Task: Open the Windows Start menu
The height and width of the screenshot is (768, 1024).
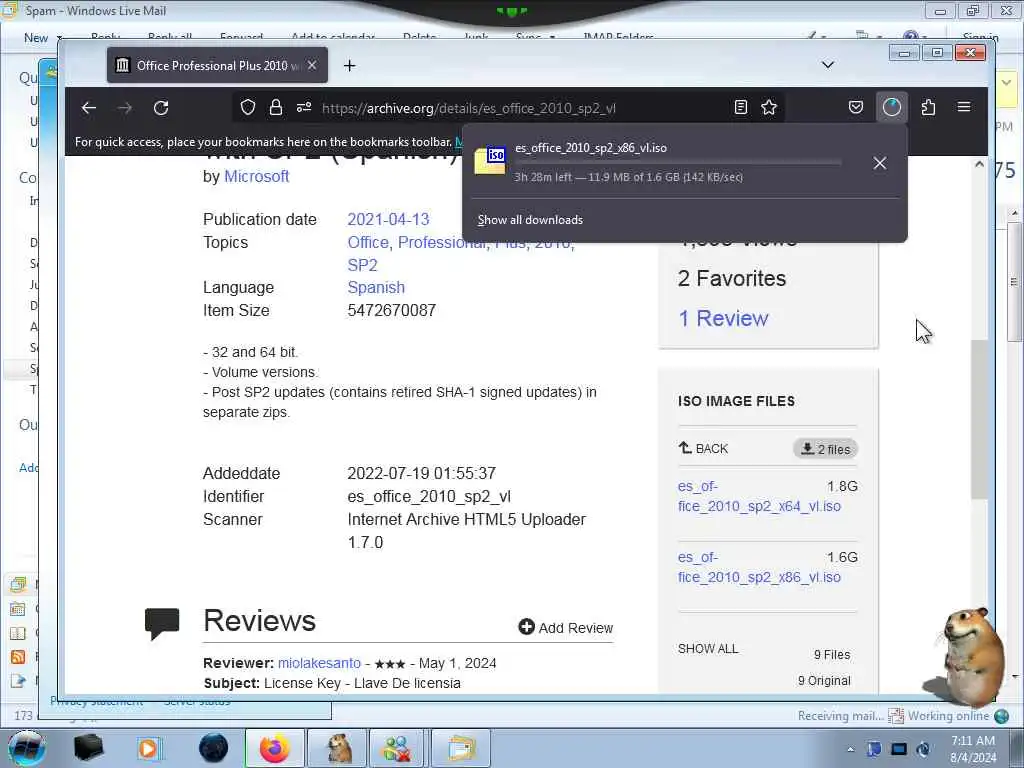Action: 27,748
